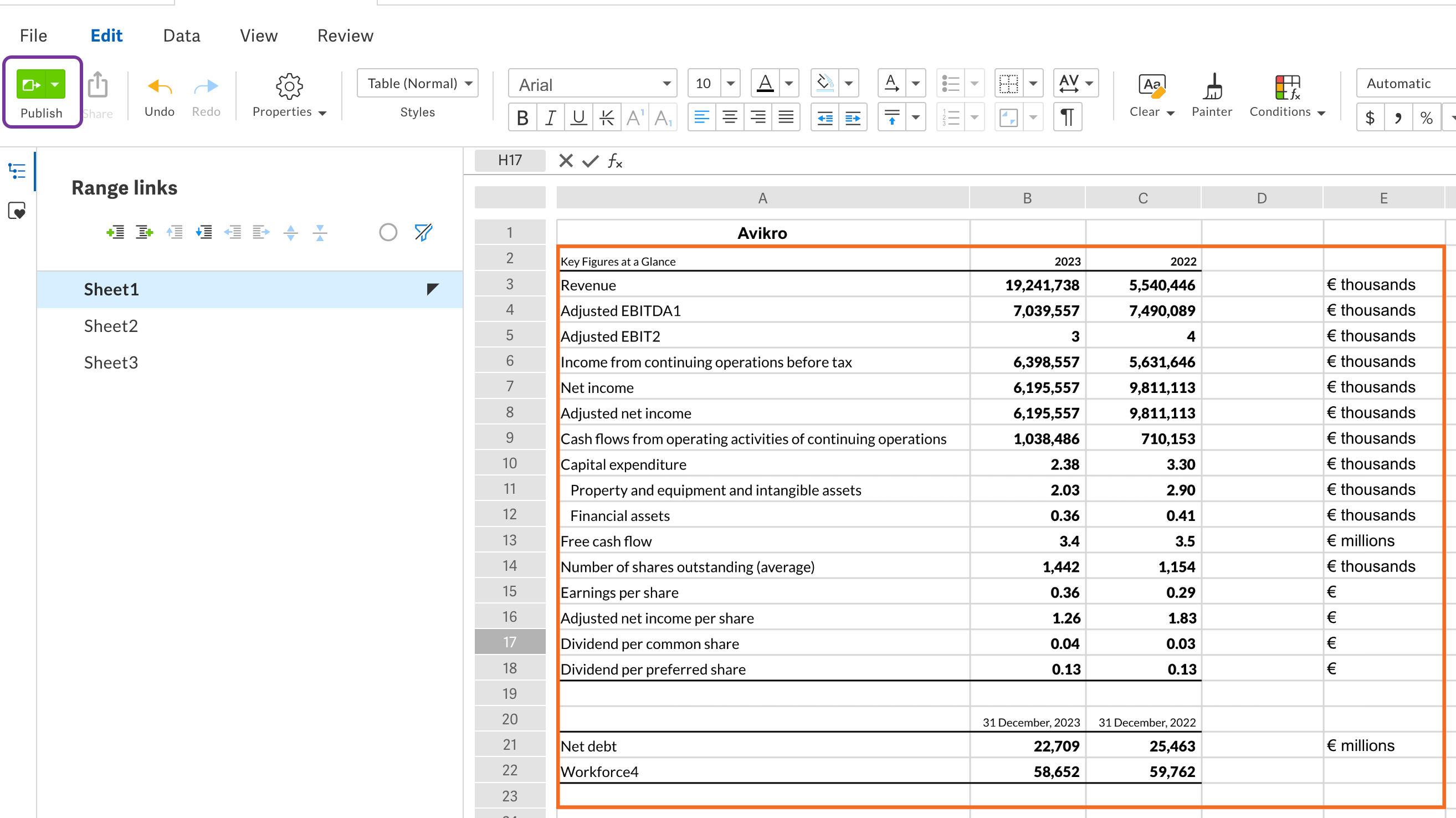
Task: Open the favorites sidebar panel icon
Action: [x=17, y=211]
